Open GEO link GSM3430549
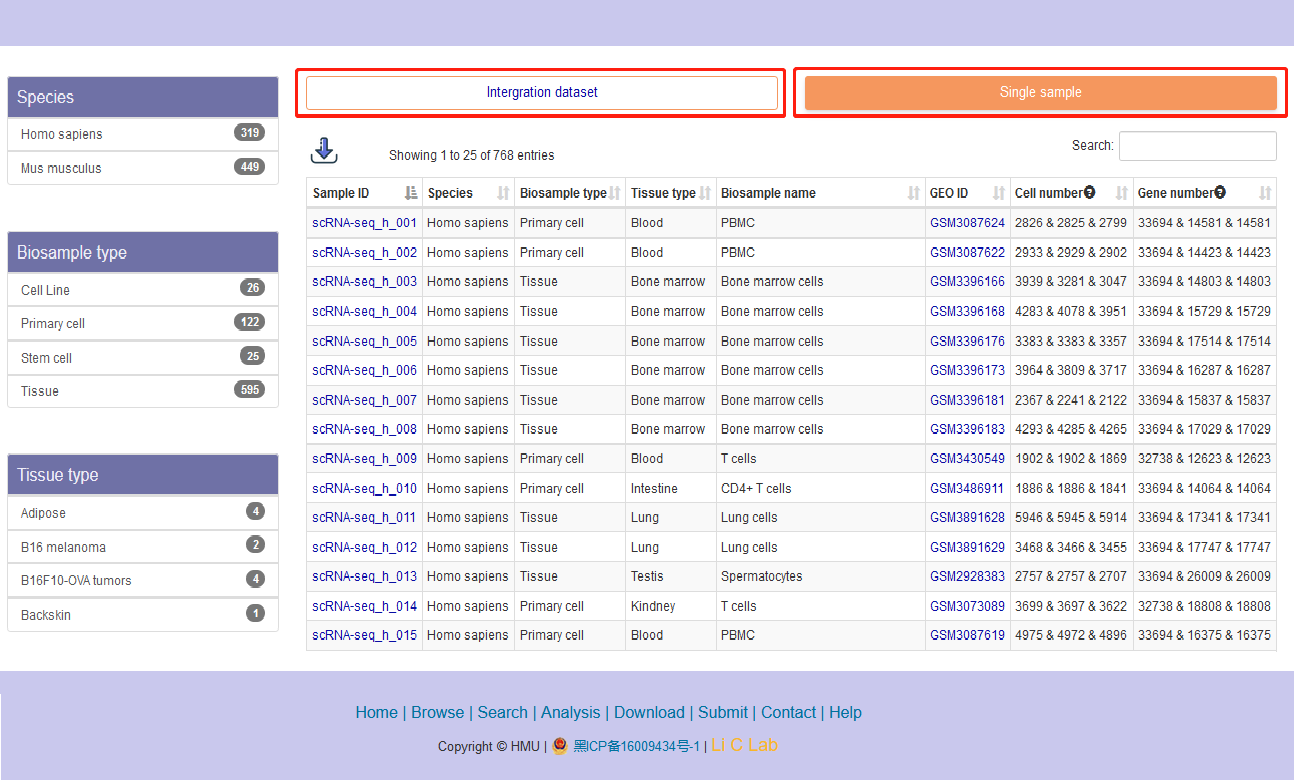 [967, 459]
